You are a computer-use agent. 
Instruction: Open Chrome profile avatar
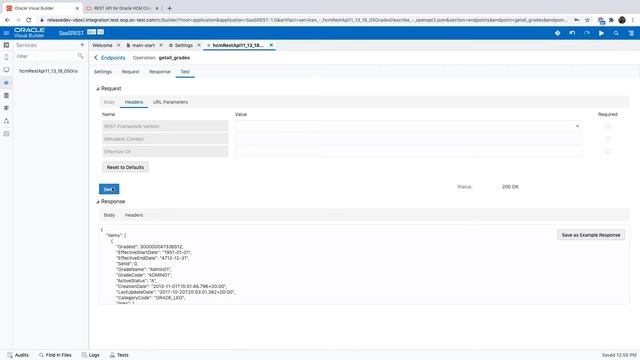(x=622, y=20)
